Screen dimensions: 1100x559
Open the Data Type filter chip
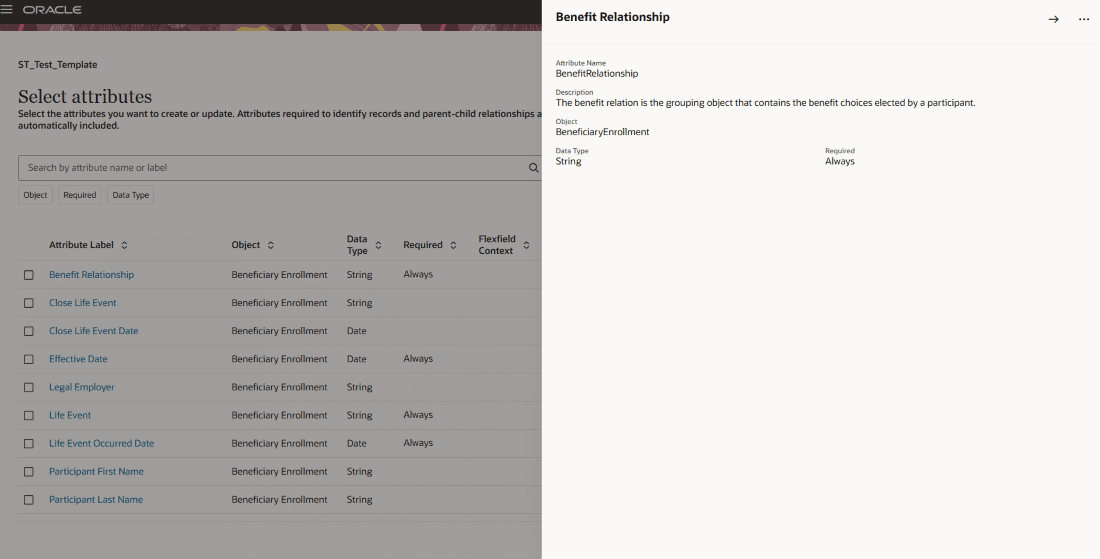click(x=130, y=195)
